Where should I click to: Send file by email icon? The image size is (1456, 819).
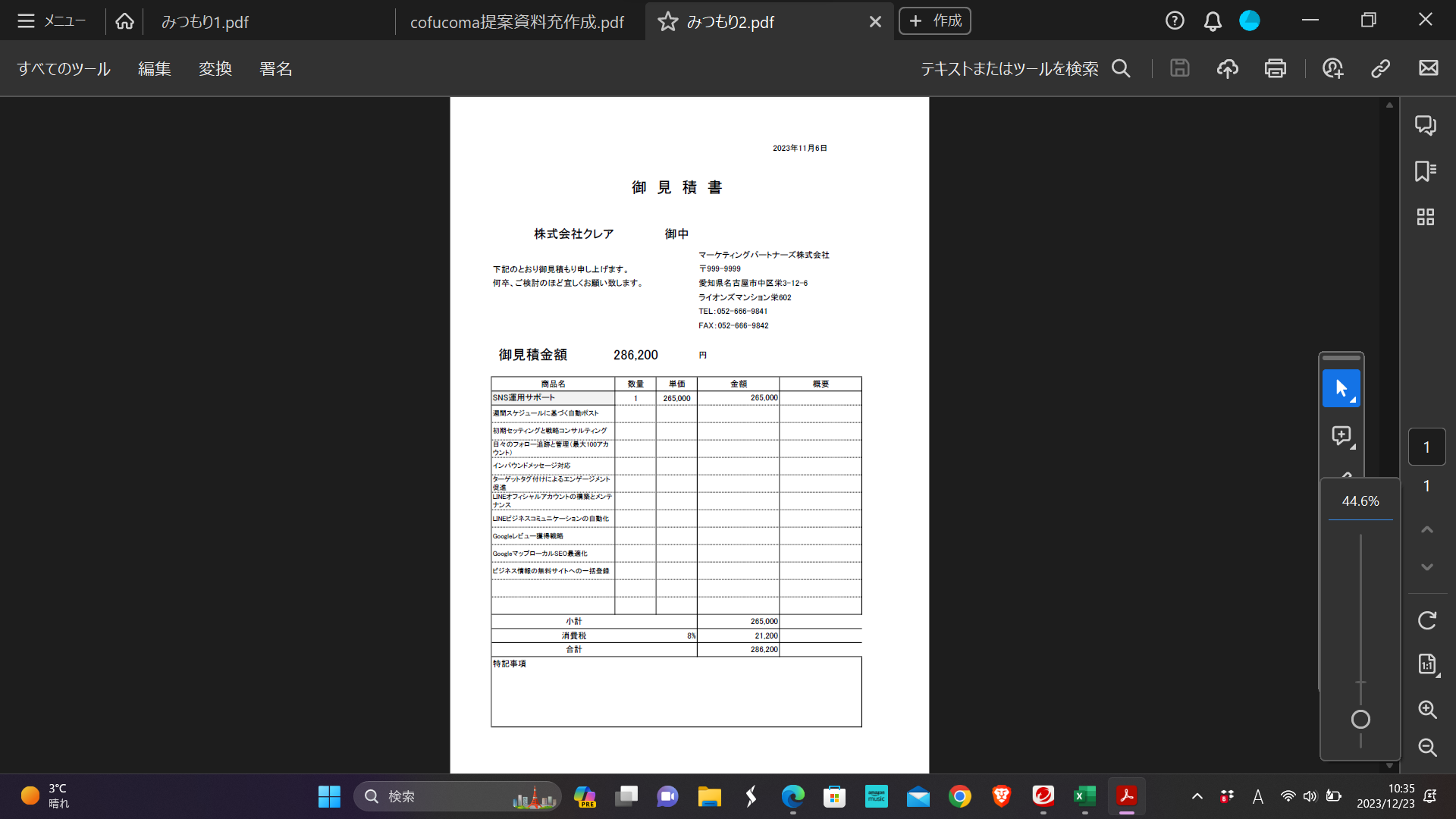point(1429,68)
